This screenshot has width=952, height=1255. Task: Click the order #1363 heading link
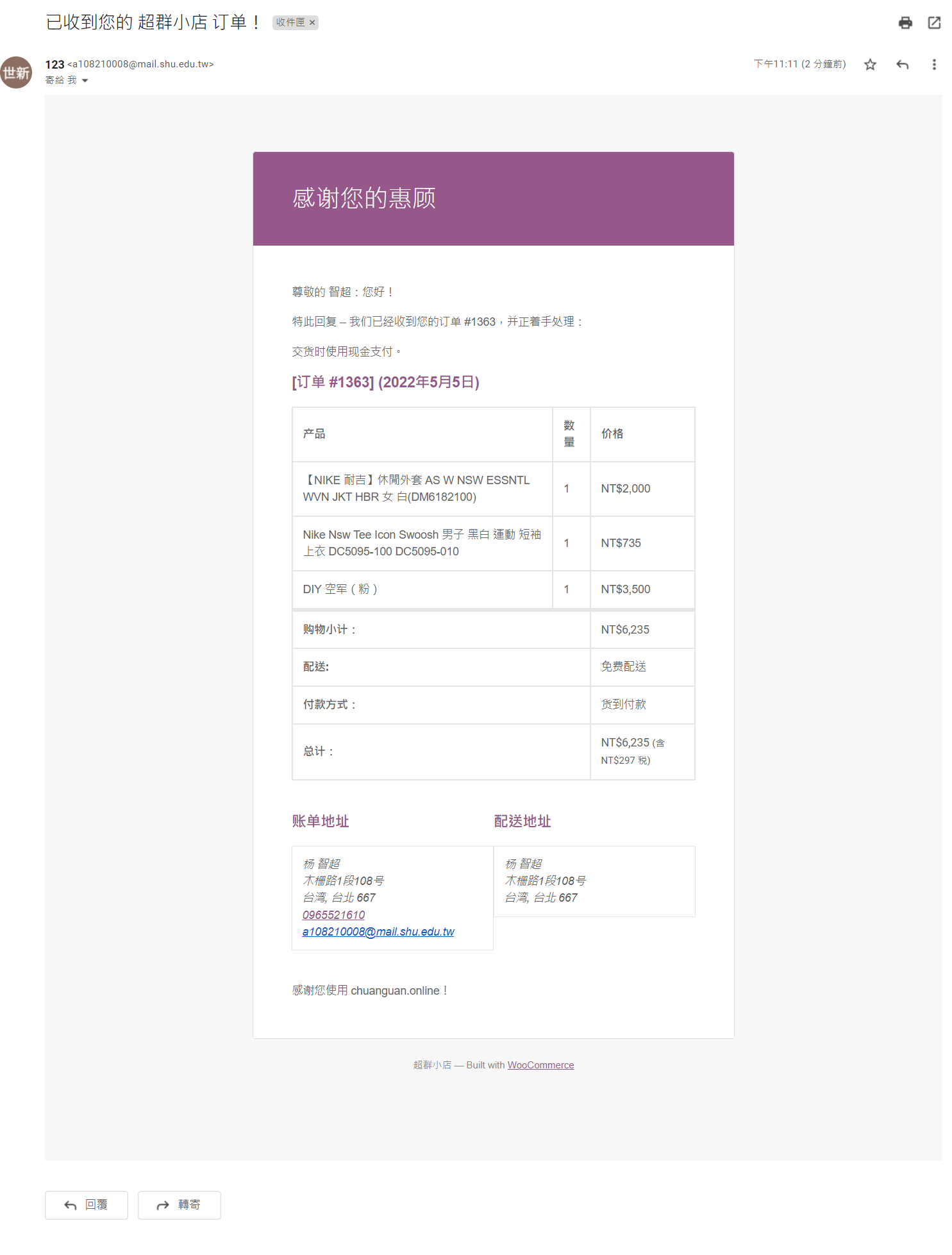click(385, 382)
